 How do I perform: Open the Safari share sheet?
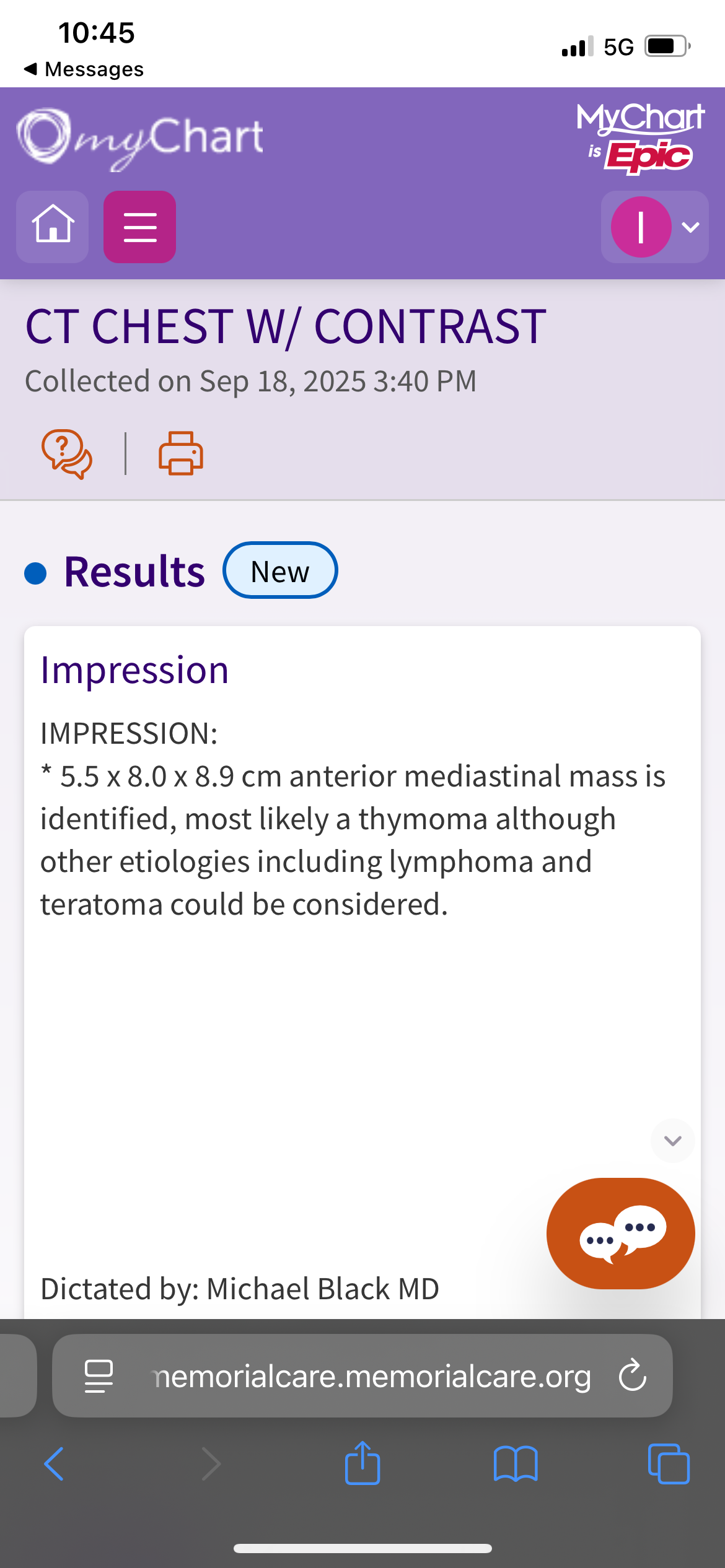click(x=362, y=1464)
